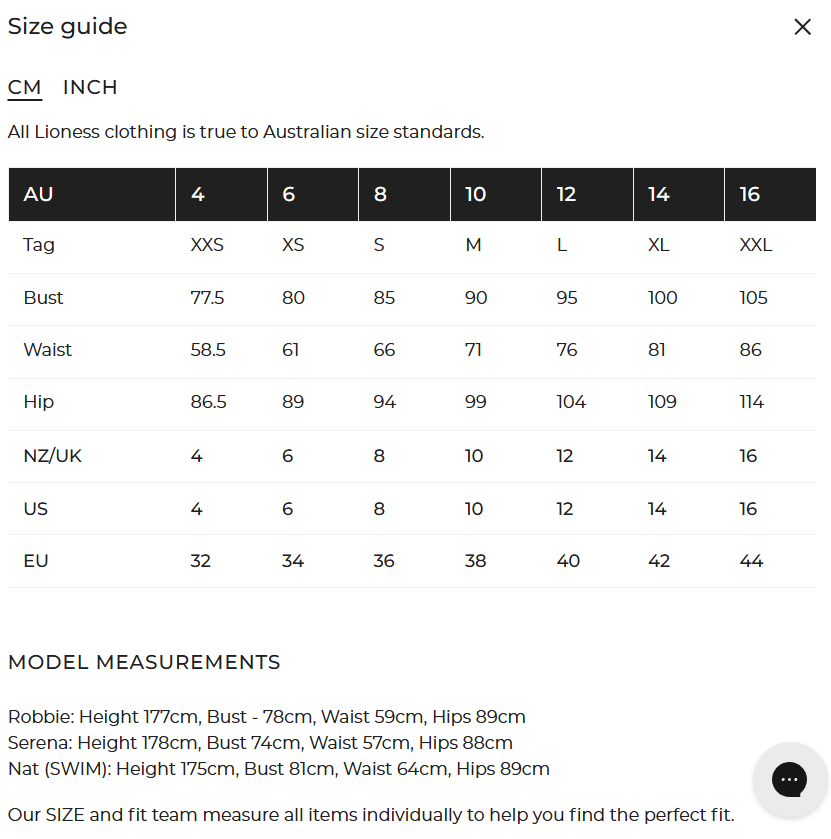Click the size 16 column header
The image size is (831, 839).
pos(750,194)
